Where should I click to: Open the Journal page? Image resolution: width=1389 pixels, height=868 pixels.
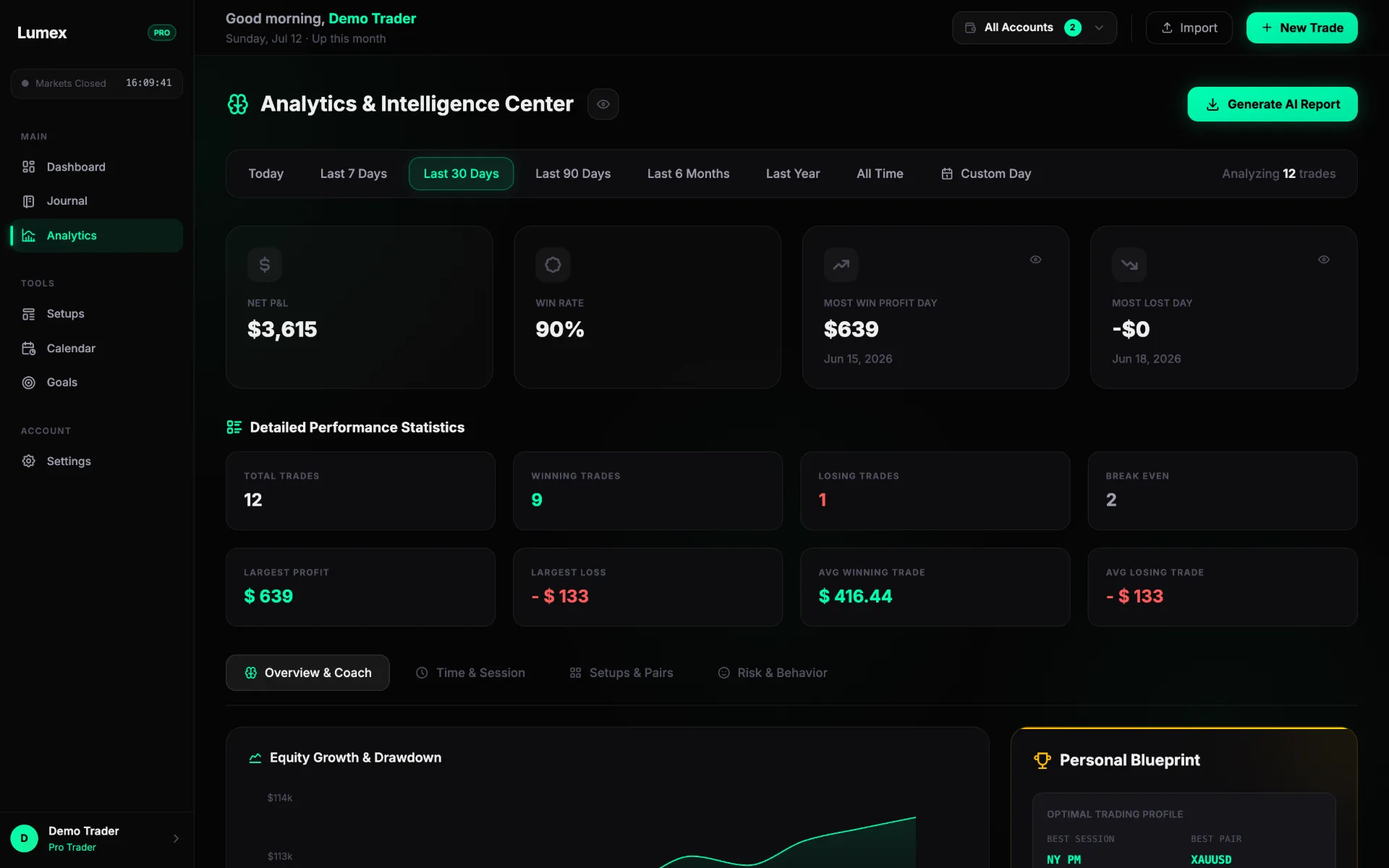click(x=96, y=201)
